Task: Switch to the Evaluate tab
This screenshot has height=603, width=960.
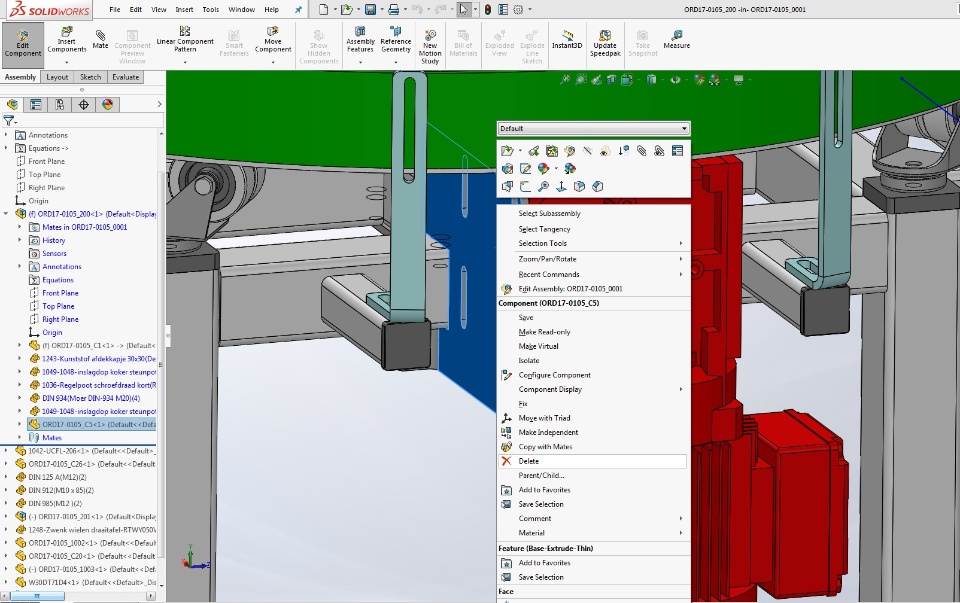Action: pos(126,77)
